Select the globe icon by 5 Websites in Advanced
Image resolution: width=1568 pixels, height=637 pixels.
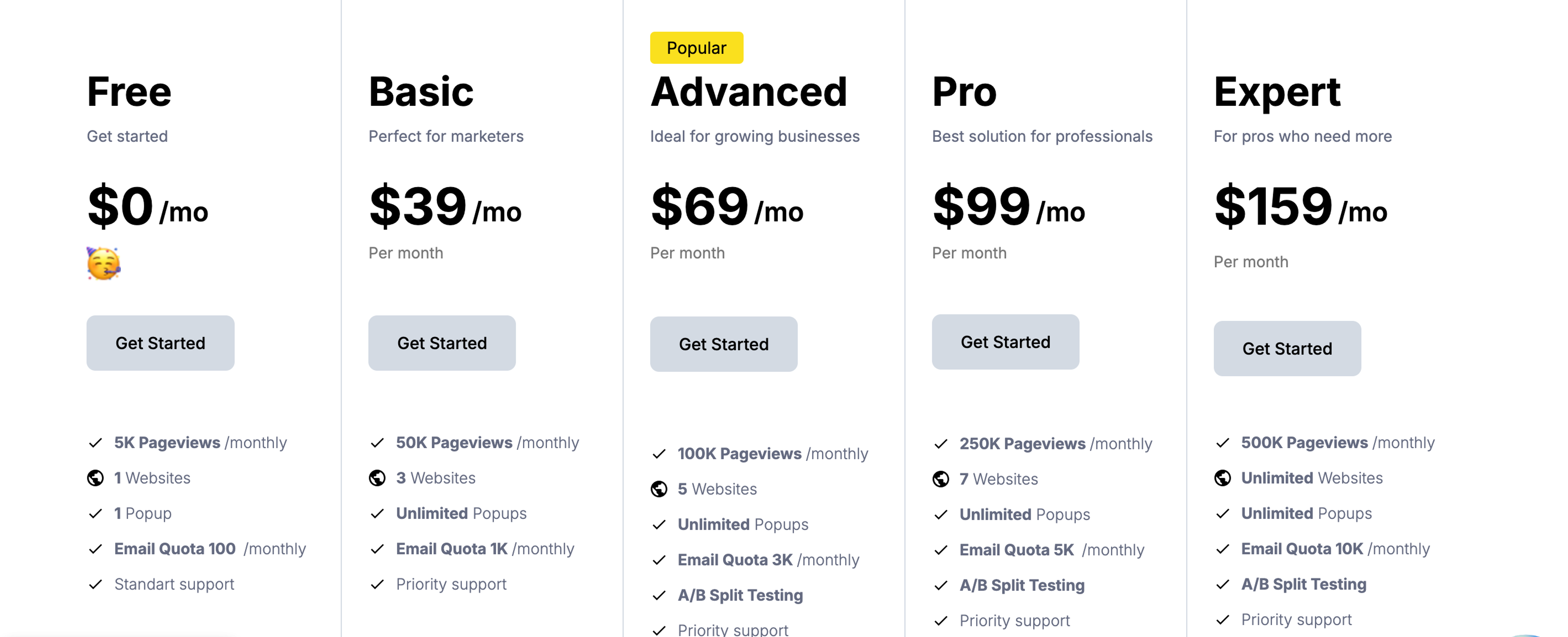[x=659, y=488]
